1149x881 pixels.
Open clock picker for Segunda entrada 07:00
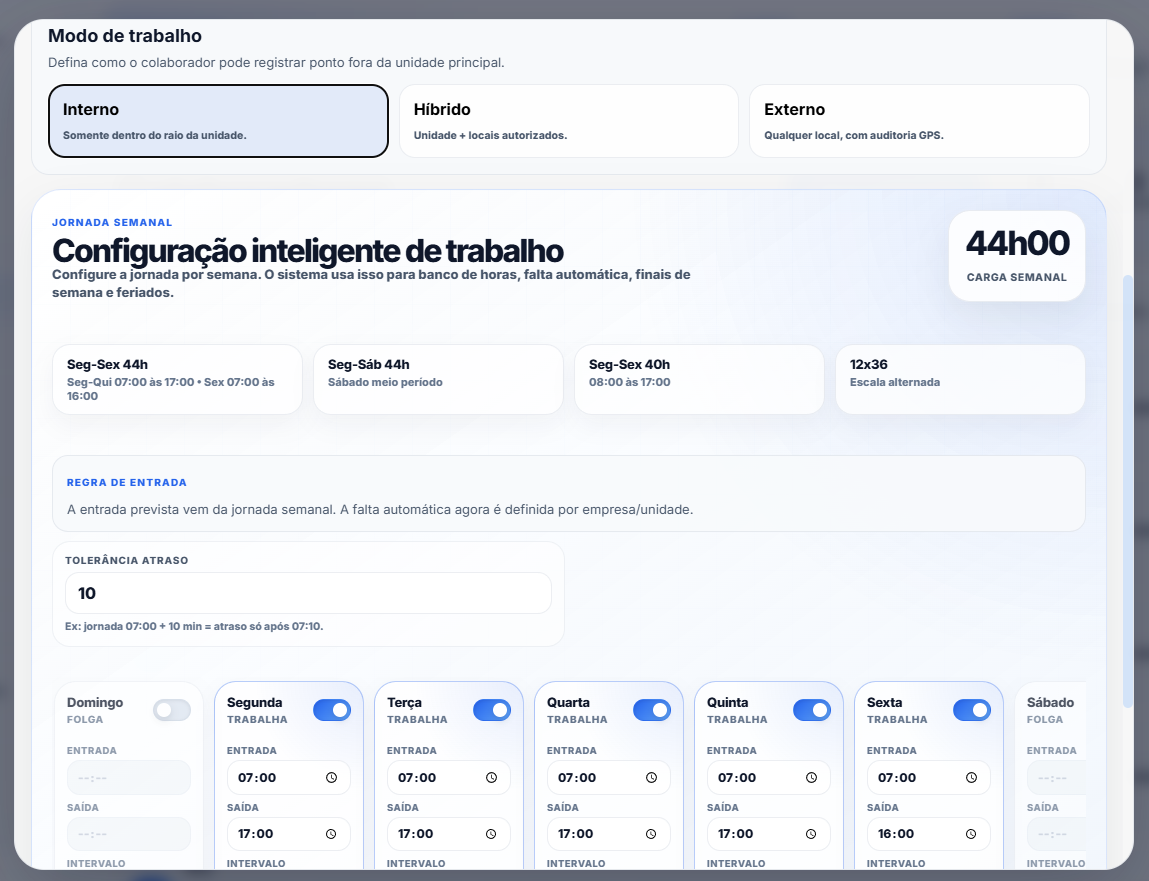tap(331, 778)
